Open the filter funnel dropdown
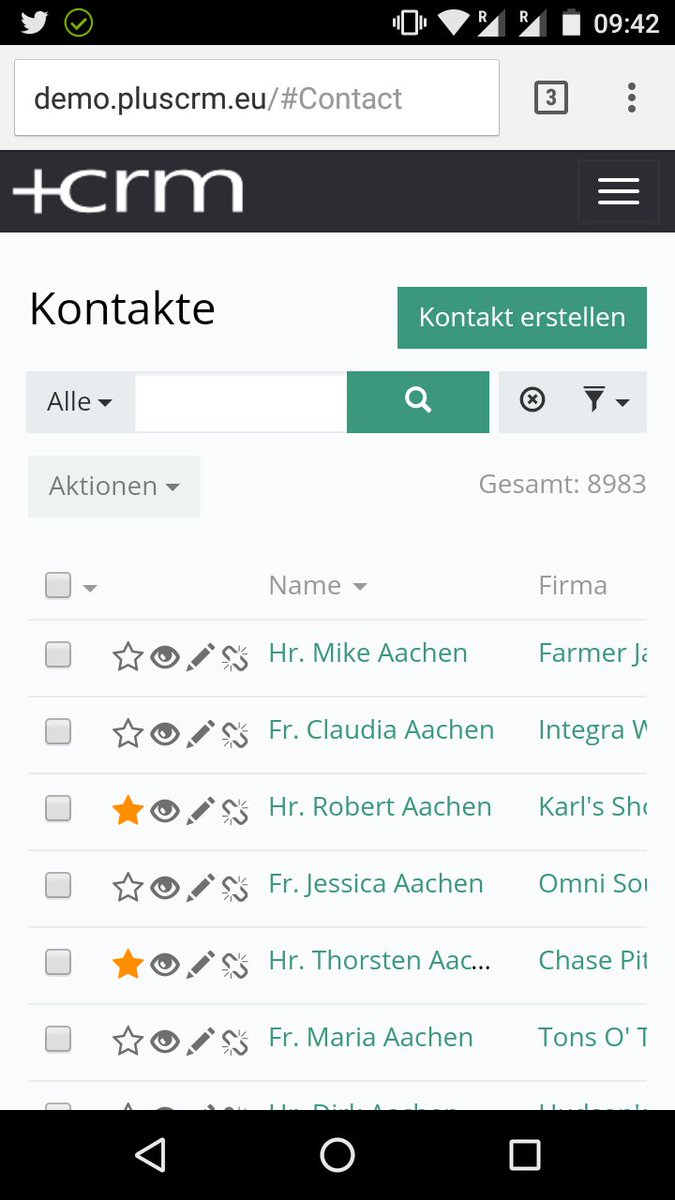This screenshot has width=675, height=1200. tap(605, 401)
